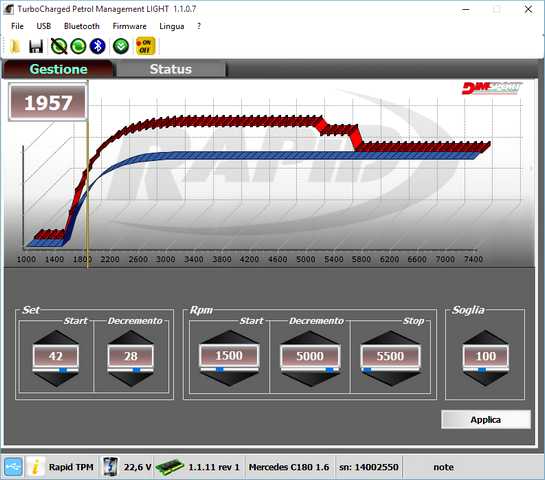Select the Rpm Decremento value 5000
Image resolution: width=545 pixels, height=480 pixels.
coord(310,356)
